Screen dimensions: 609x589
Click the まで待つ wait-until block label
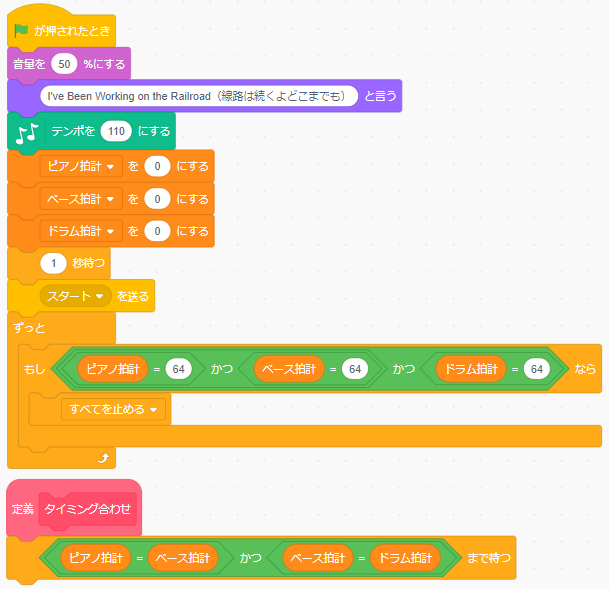click(489, 558)
